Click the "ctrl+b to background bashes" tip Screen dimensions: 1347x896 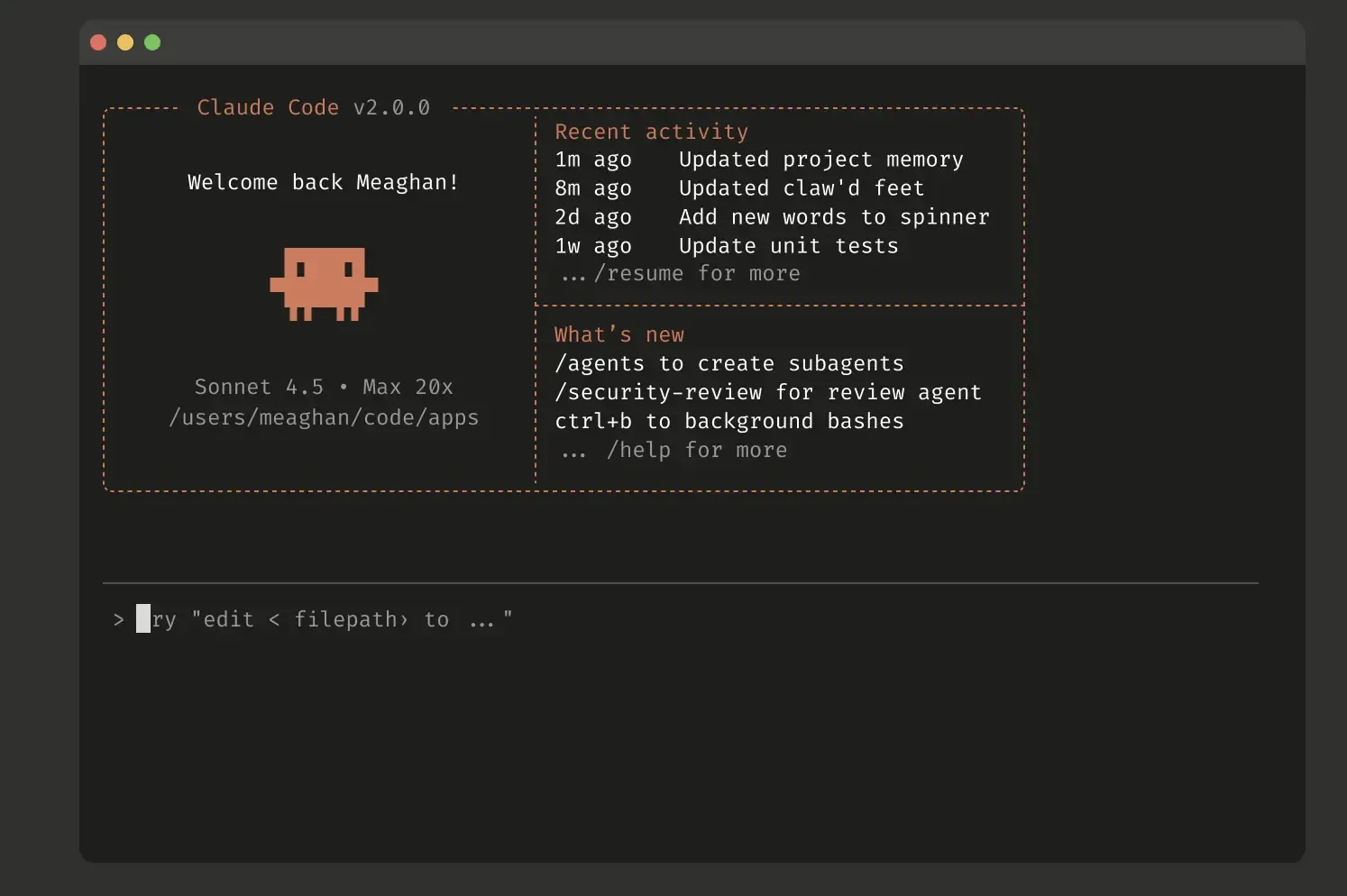728,421
